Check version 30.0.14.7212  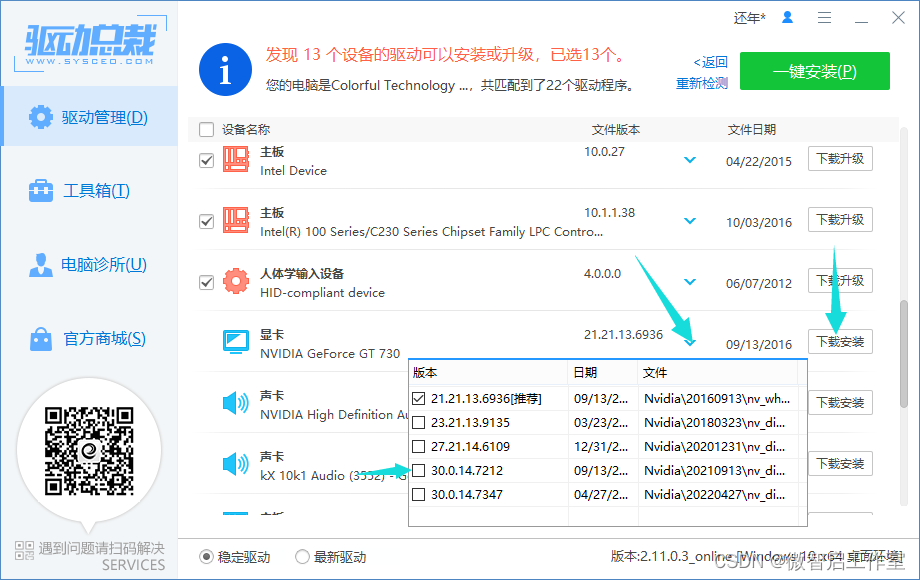(x=418, y=471)
